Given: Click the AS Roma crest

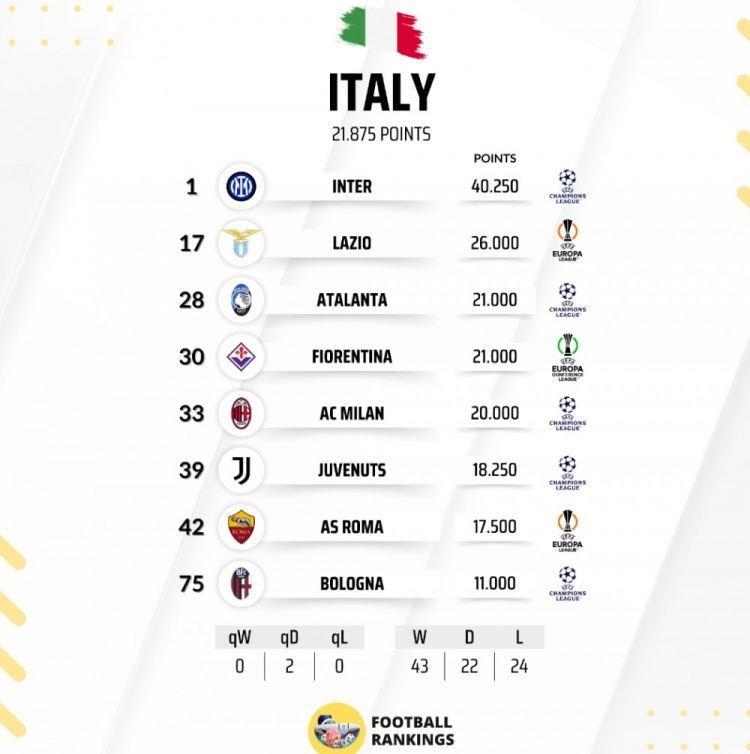Looking at the screenshot, I should (241, 527).
